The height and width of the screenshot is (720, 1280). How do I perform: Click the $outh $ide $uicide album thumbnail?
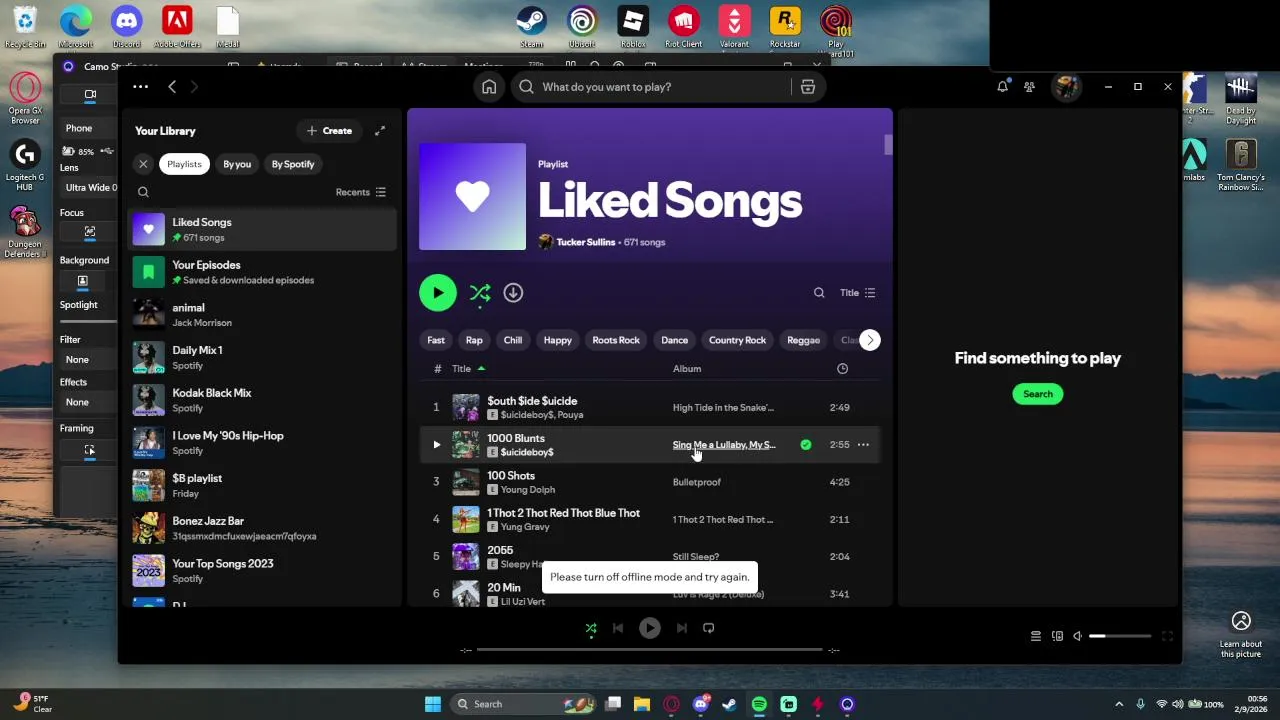[x=466, y=407]
